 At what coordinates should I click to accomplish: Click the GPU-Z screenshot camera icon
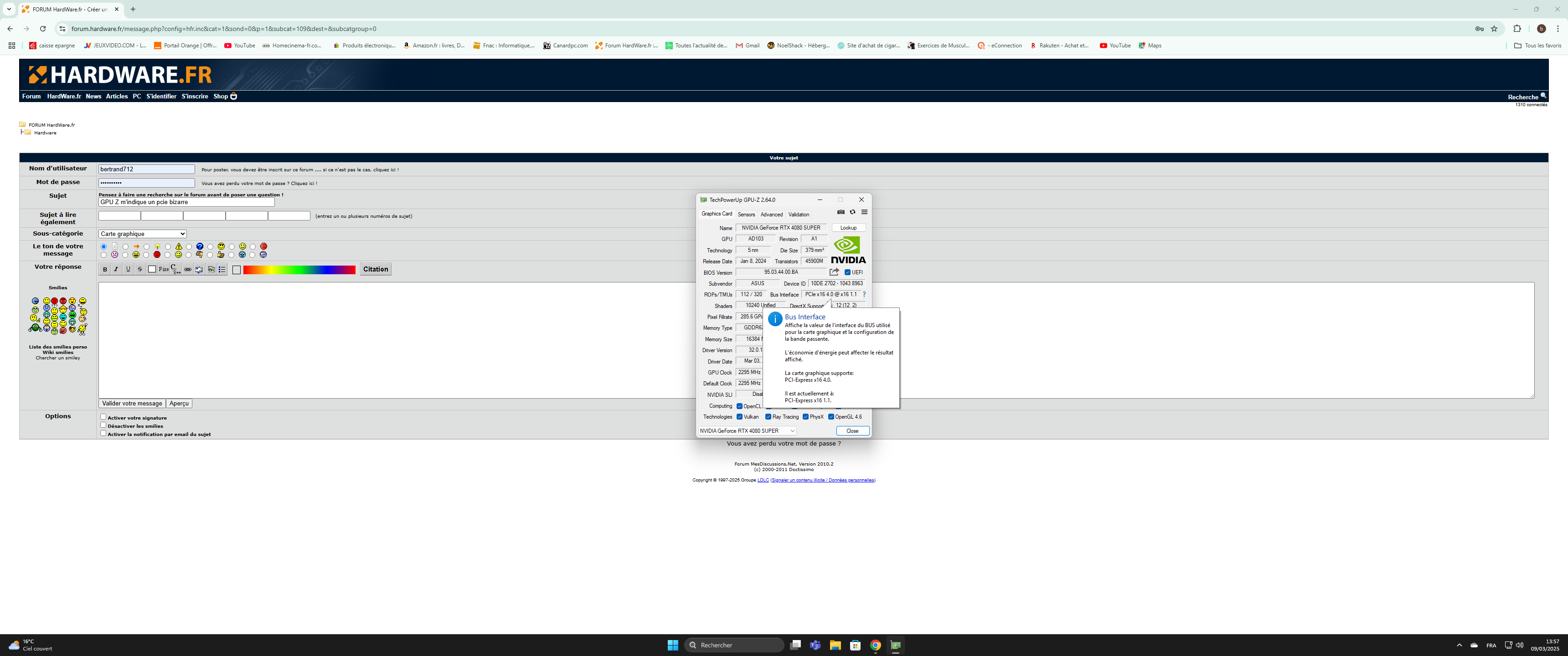[841, 212]
